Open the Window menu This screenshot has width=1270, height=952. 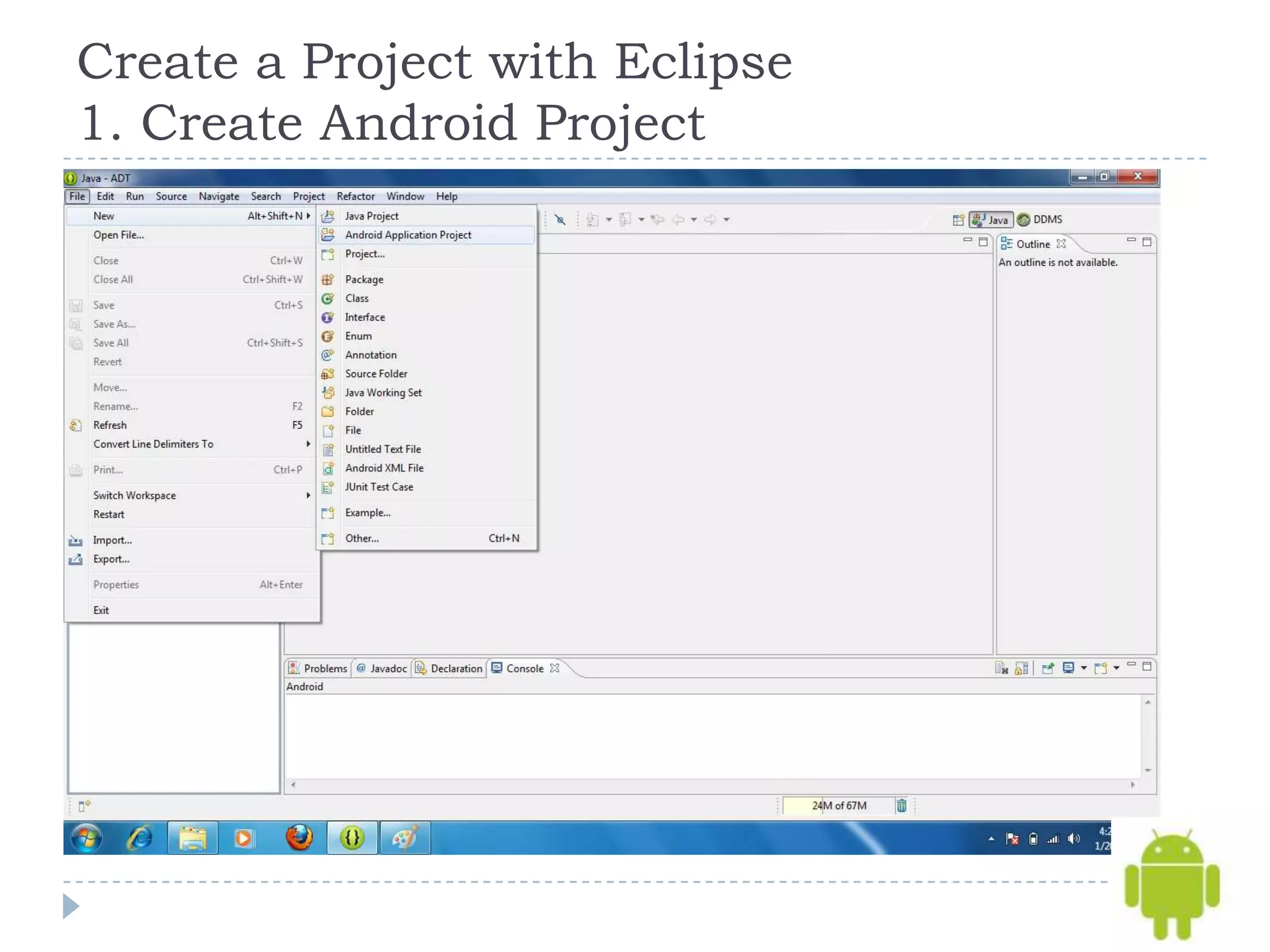[x=406, y=196]
